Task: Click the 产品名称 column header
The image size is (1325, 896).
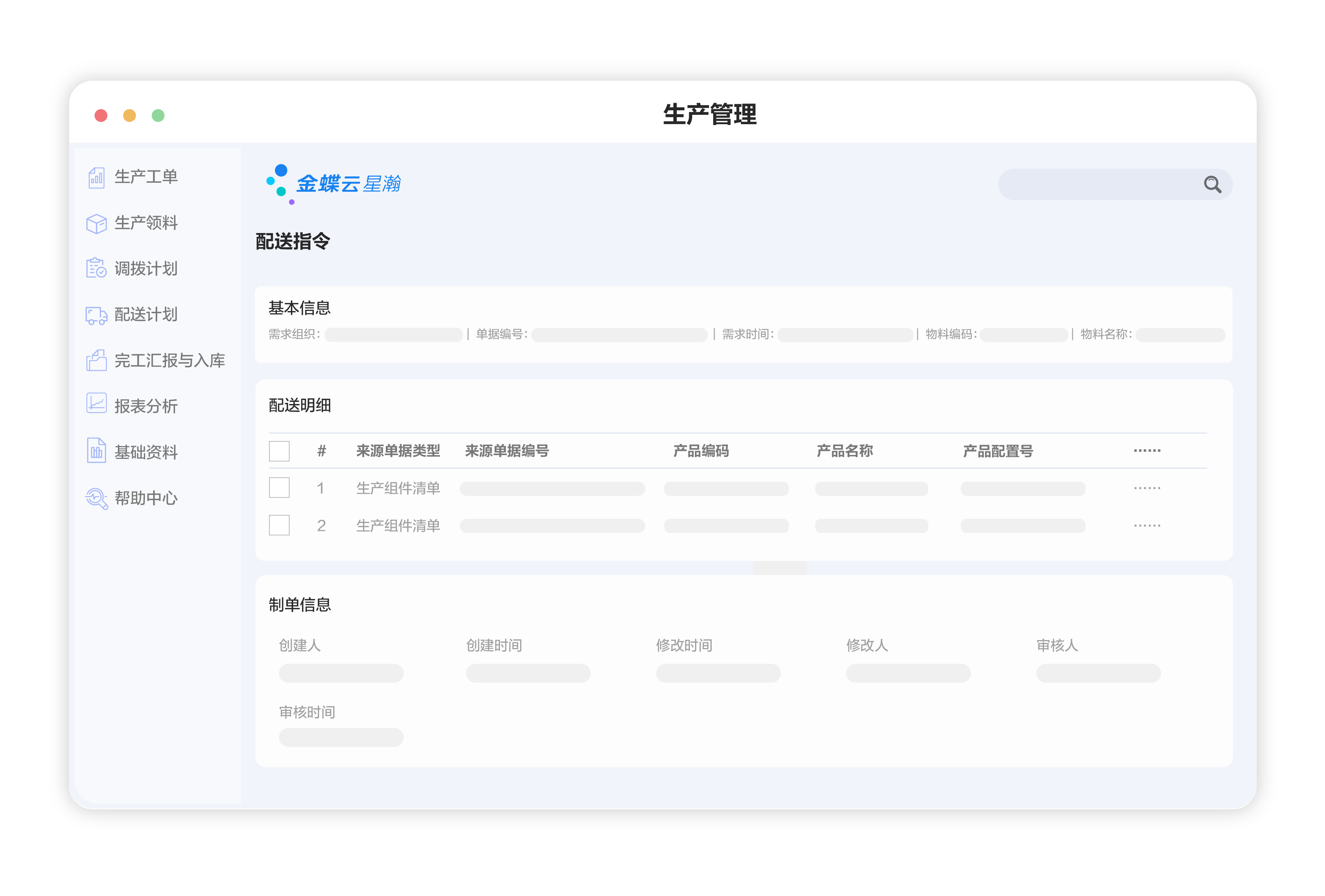Action: pos(845,451)
